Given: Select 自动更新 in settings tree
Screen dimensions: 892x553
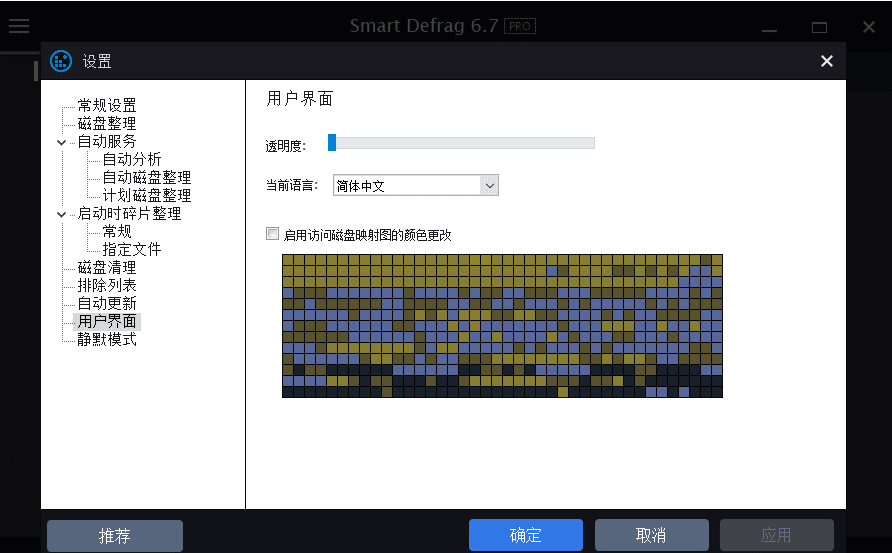Looking at the screenshot, I should [107, 304].
